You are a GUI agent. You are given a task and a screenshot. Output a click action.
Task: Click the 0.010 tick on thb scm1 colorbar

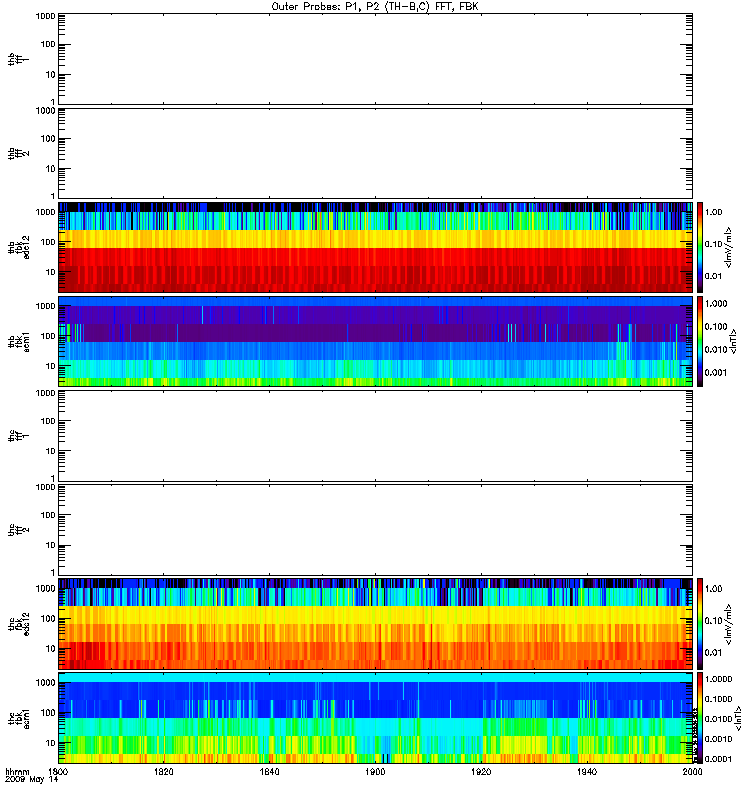coord(716,349)
